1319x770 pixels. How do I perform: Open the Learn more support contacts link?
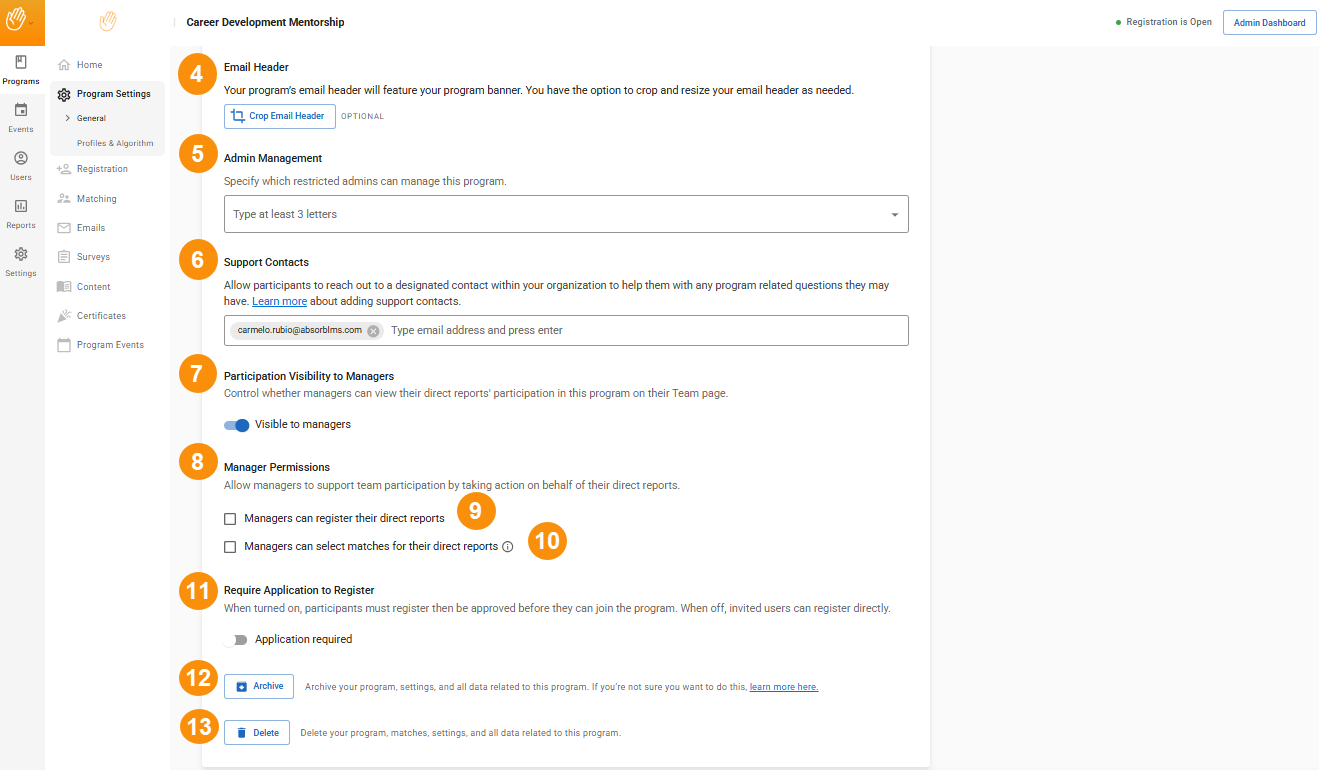279,301
